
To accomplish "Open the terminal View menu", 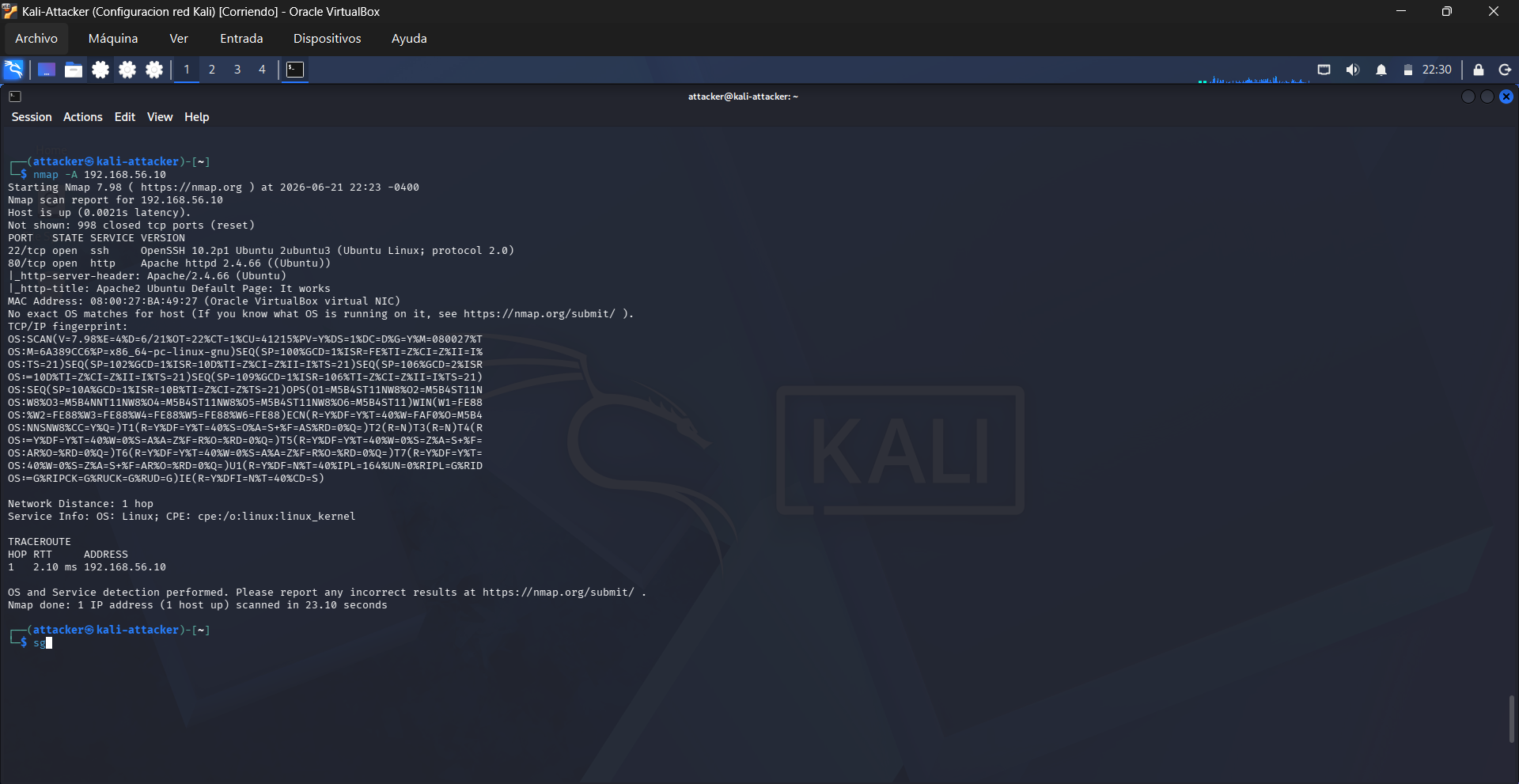I will click(160, 117).
